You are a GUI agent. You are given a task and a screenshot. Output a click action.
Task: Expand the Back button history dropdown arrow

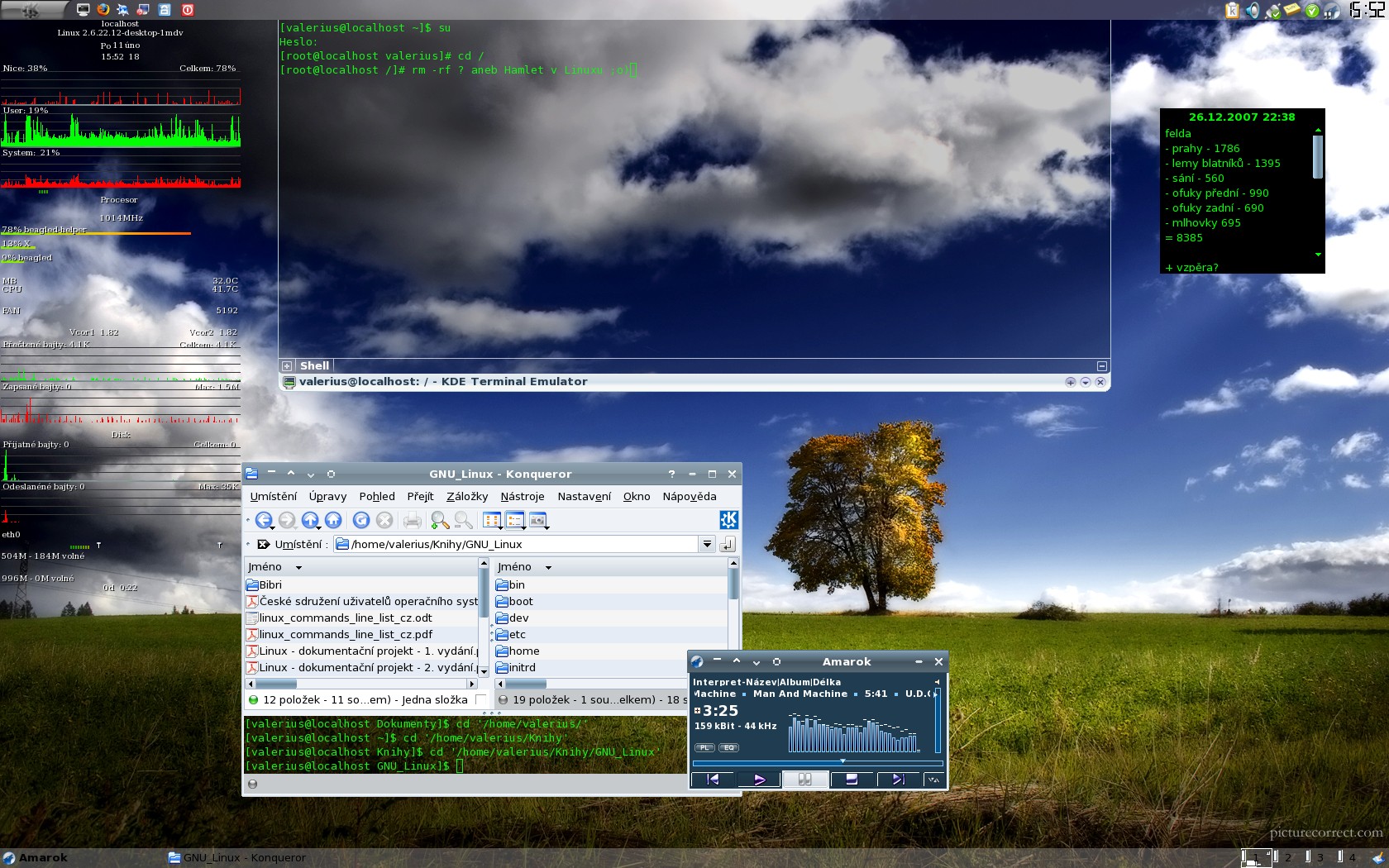coord(273,527)
